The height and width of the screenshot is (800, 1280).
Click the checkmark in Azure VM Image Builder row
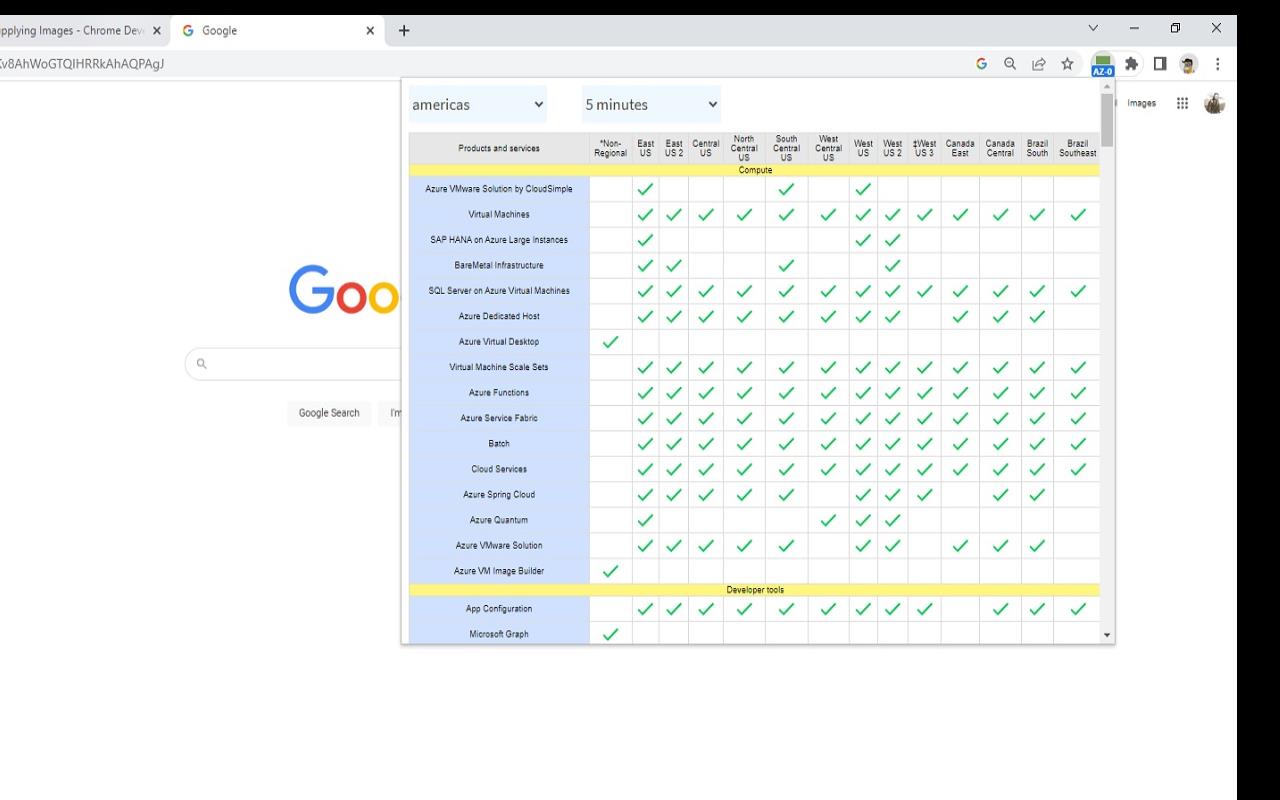coord(610,571)
